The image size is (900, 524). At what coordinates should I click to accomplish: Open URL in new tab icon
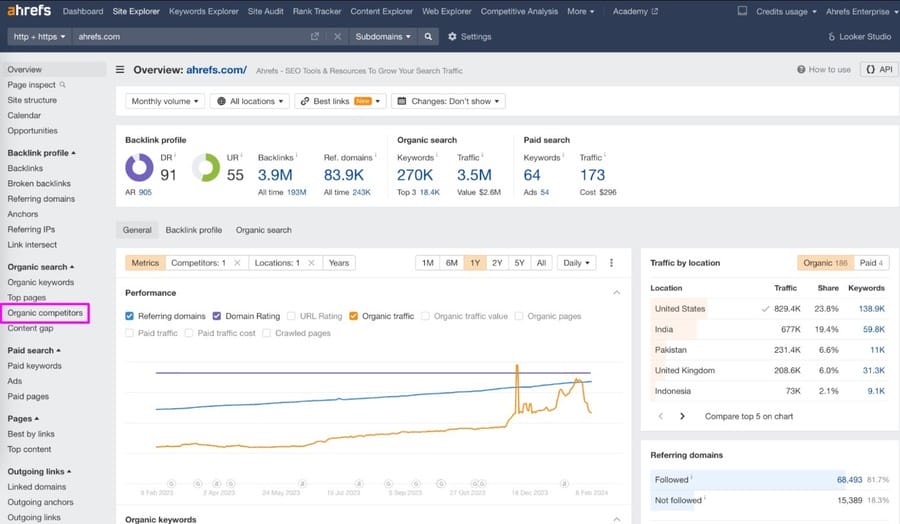coord(315,37)
